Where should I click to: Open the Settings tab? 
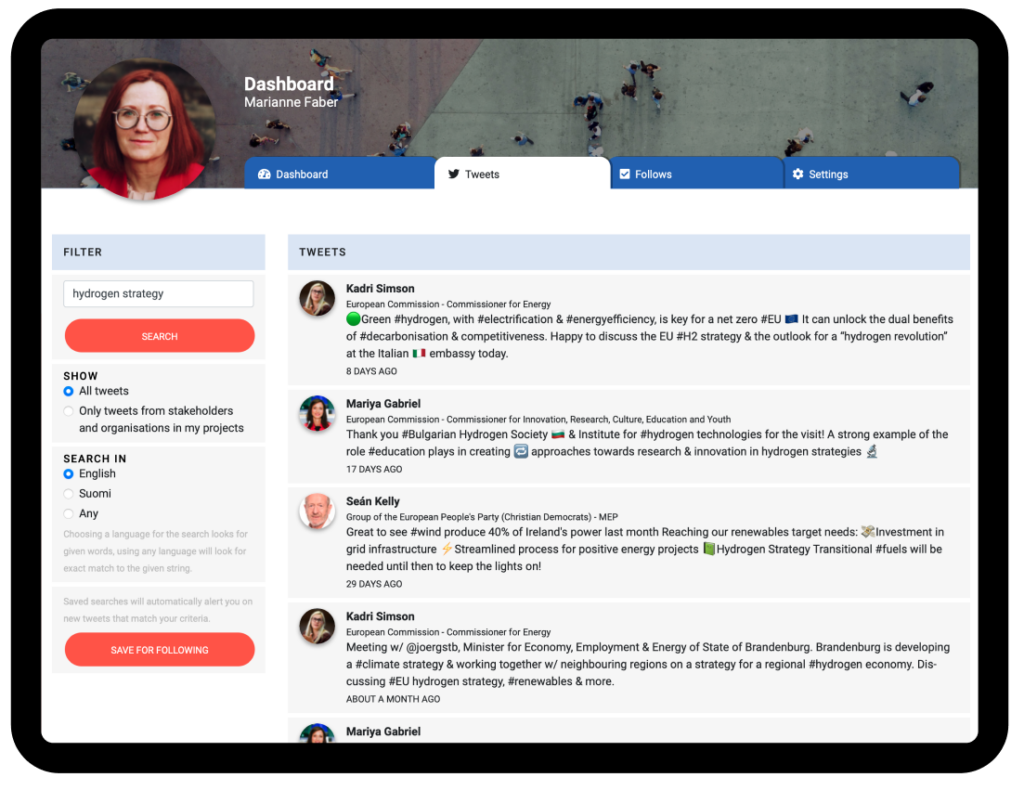coord(872,174)
